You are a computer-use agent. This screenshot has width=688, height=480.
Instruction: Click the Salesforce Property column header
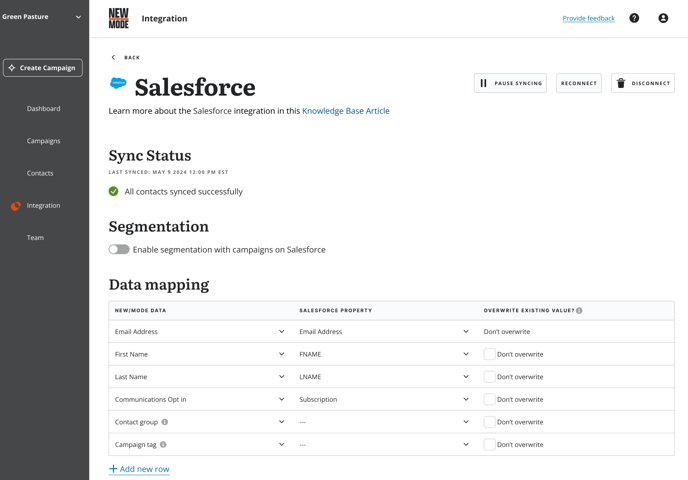tap(336, 310)
